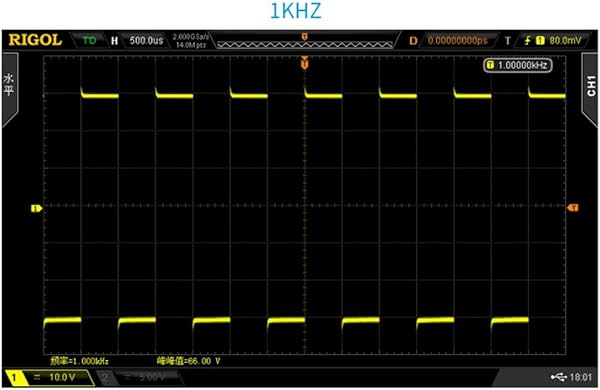Click the TD trigger status indicator

[90, 40]
